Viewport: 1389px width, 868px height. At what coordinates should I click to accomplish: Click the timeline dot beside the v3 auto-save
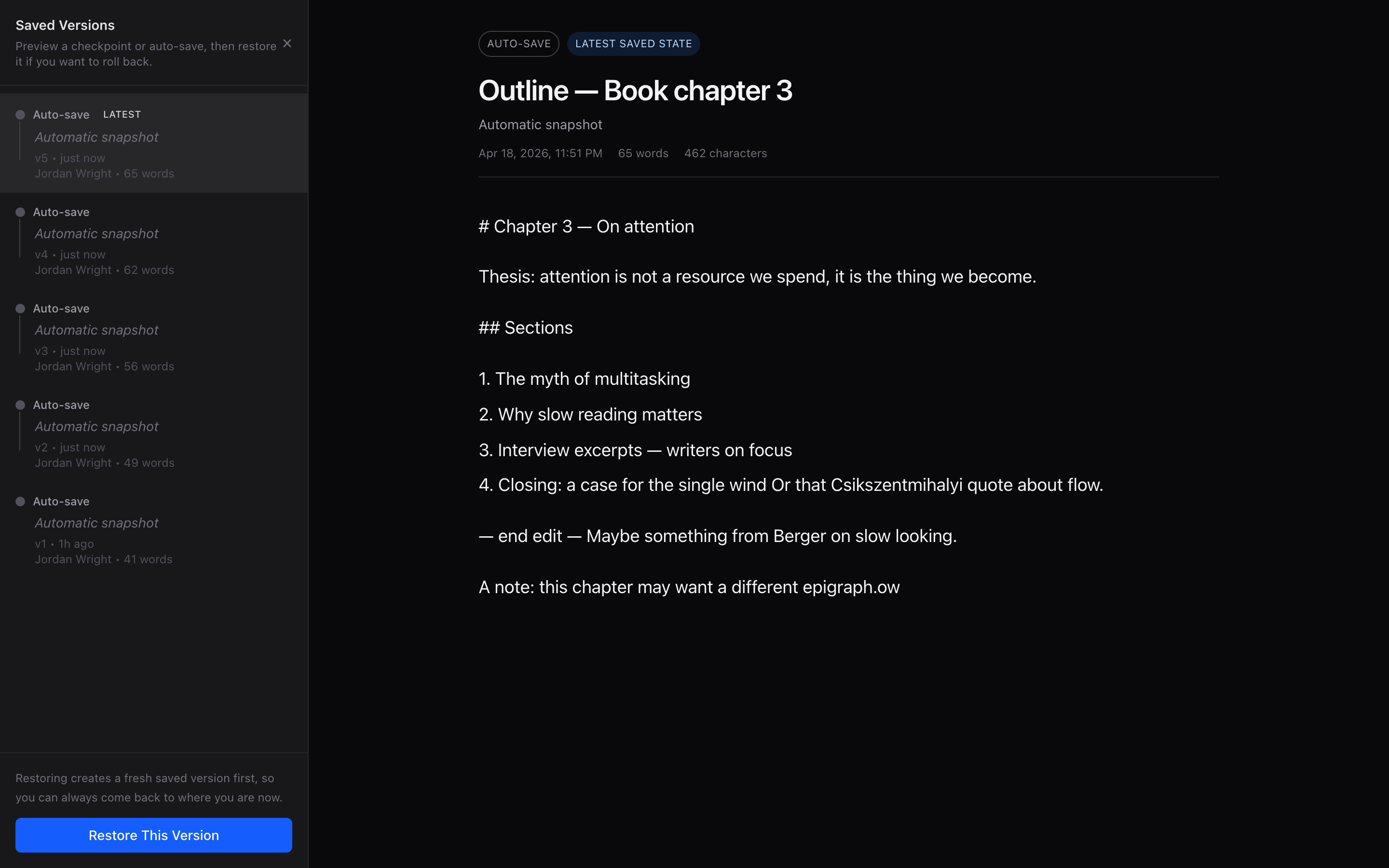pos(20,309)
